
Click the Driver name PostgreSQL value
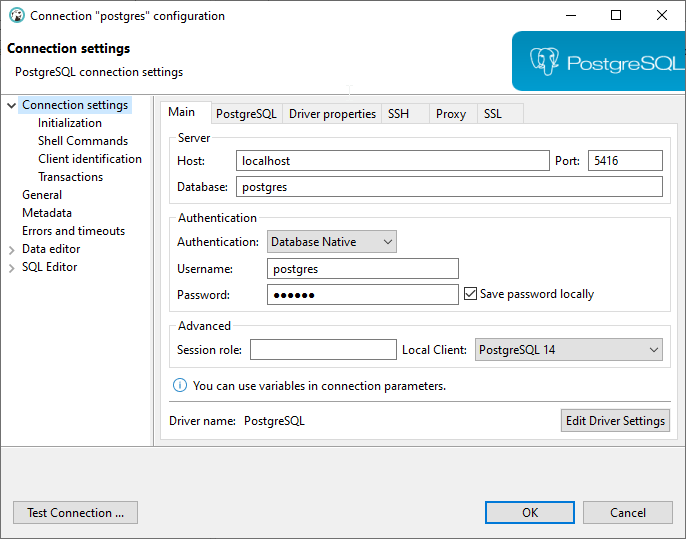click(x=274, y=421)
